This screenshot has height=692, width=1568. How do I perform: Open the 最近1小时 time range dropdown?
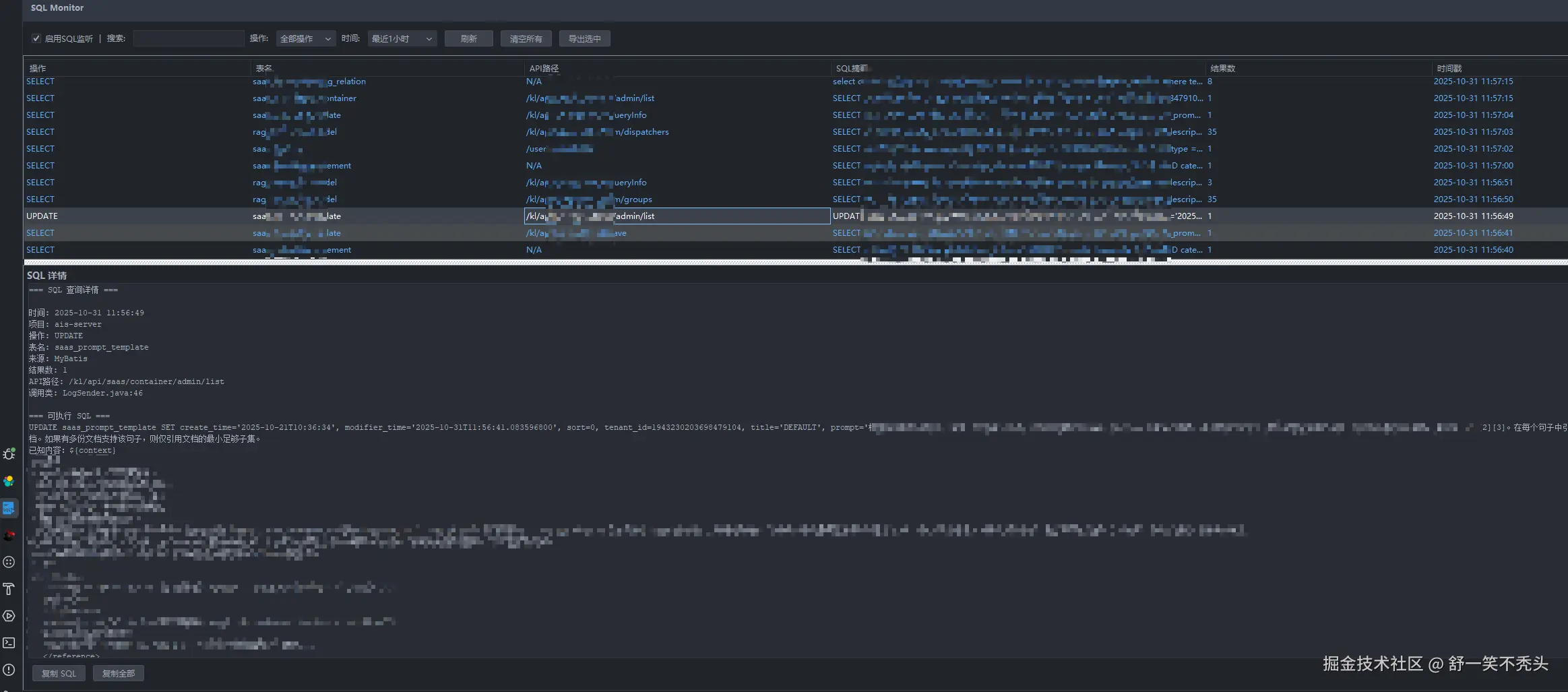402,38
